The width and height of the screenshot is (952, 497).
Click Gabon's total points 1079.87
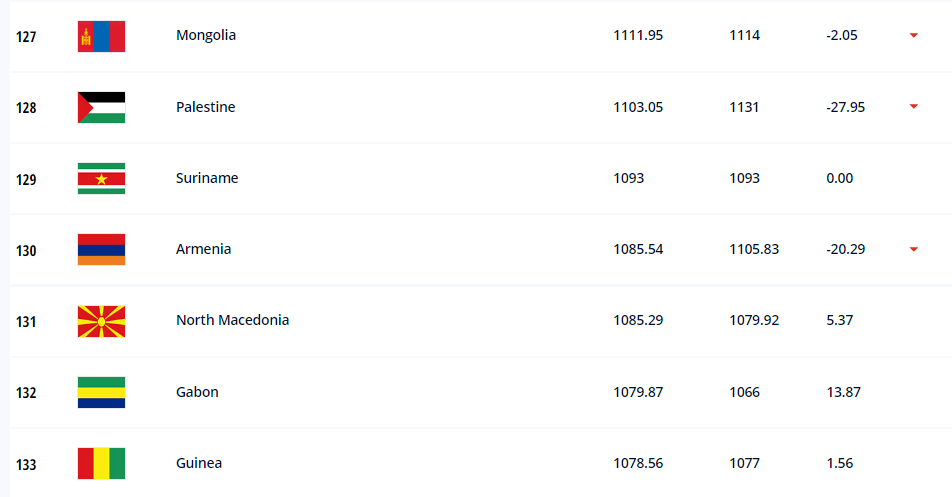pyautogui.click(x=638, y=392)
